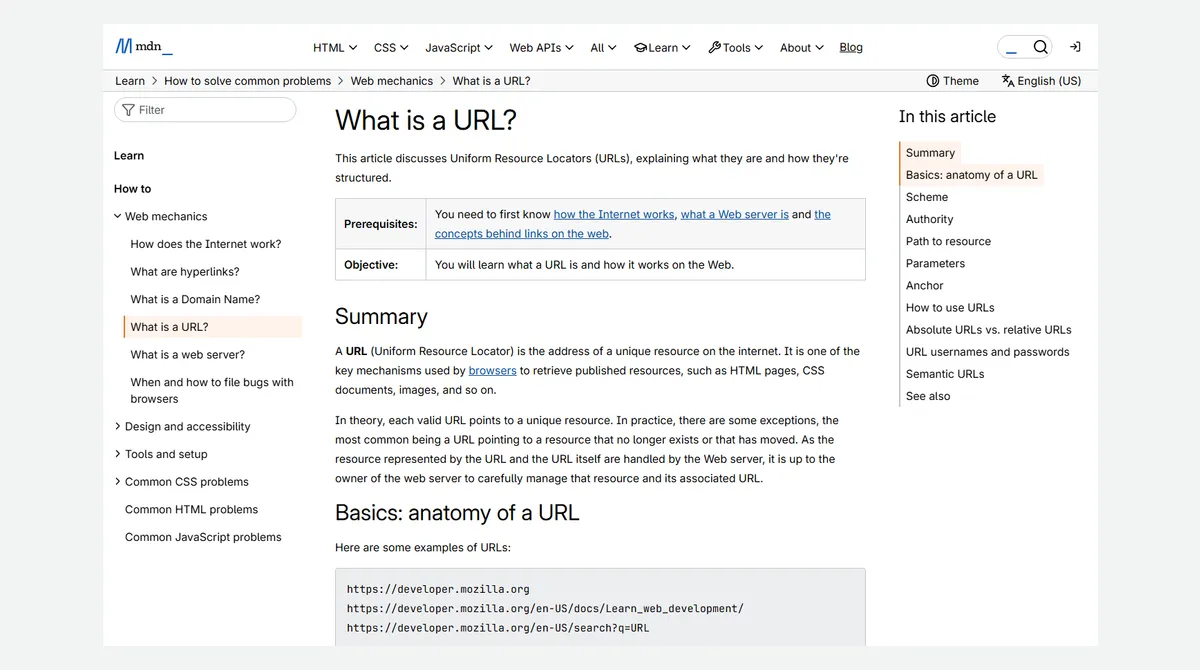Jump to Parameters section
Image resolution: width=1200 pixels, height=670 pixels.
click(935, 263)
